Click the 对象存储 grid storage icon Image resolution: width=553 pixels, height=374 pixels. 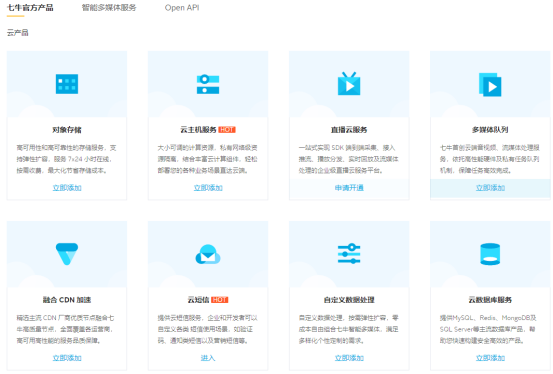[x=67, y=84]
